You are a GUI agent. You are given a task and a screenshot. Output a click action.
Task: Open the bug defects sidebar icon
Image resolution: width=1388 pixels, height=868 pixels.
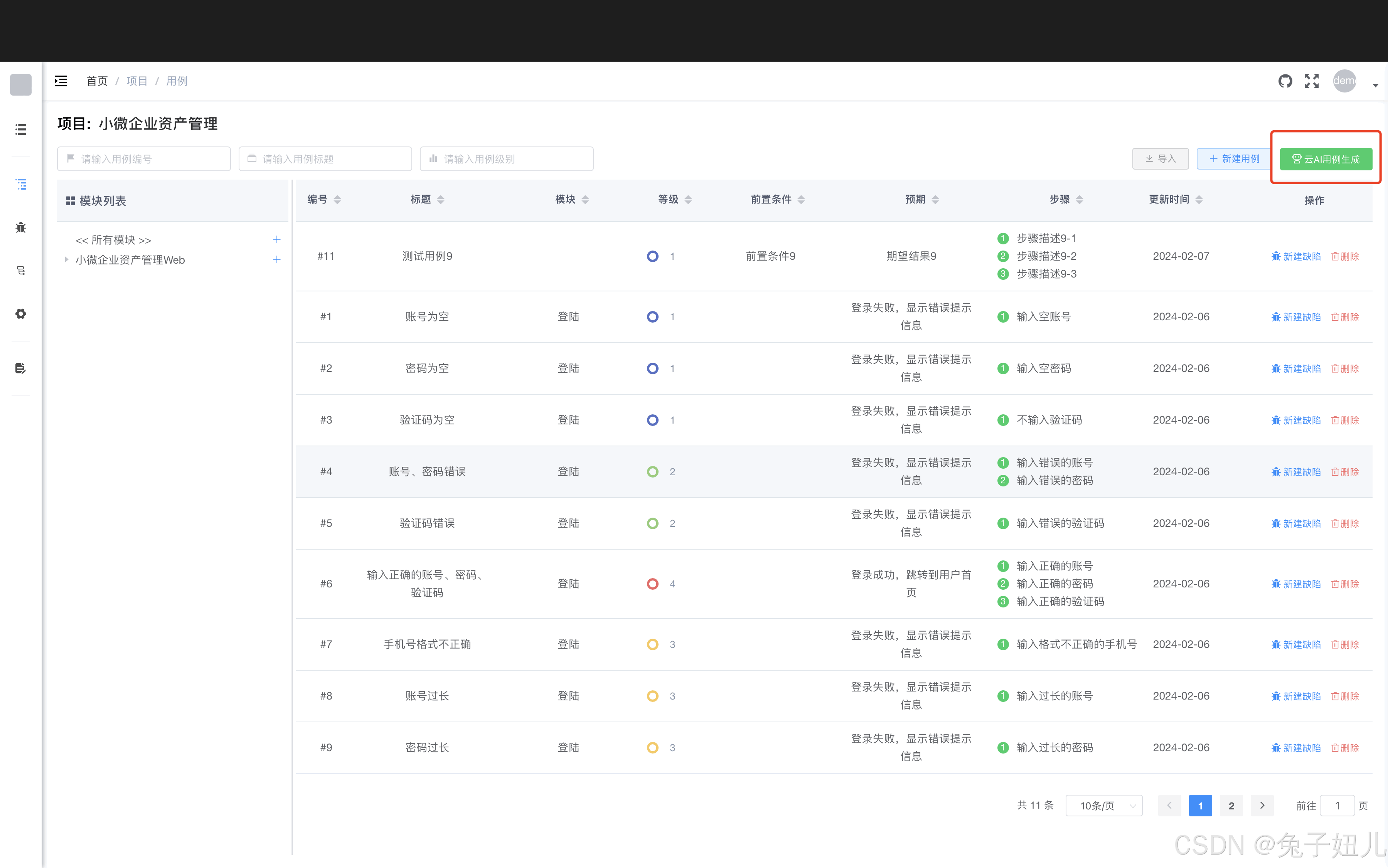[x=21, y=227]
